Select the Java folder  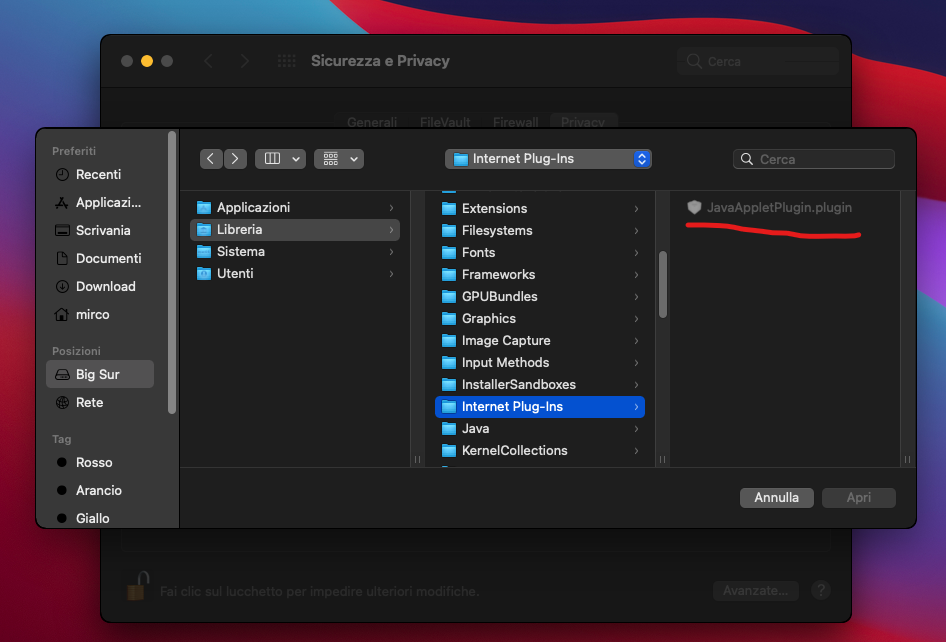click(540, 428)
